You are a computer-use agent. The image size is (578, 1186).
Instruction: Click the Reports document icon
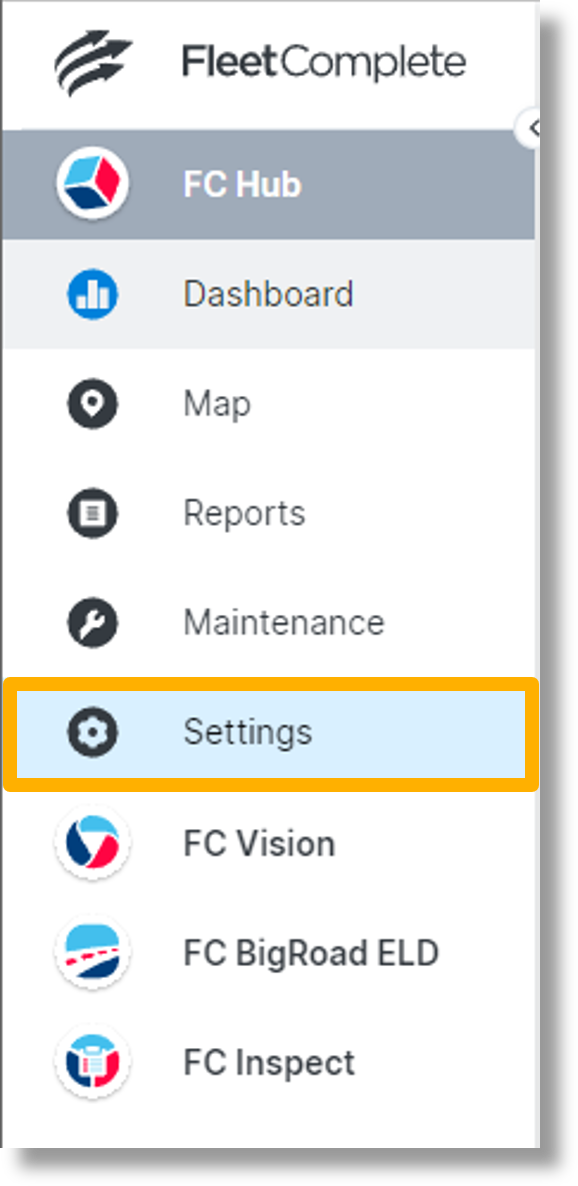91,513
